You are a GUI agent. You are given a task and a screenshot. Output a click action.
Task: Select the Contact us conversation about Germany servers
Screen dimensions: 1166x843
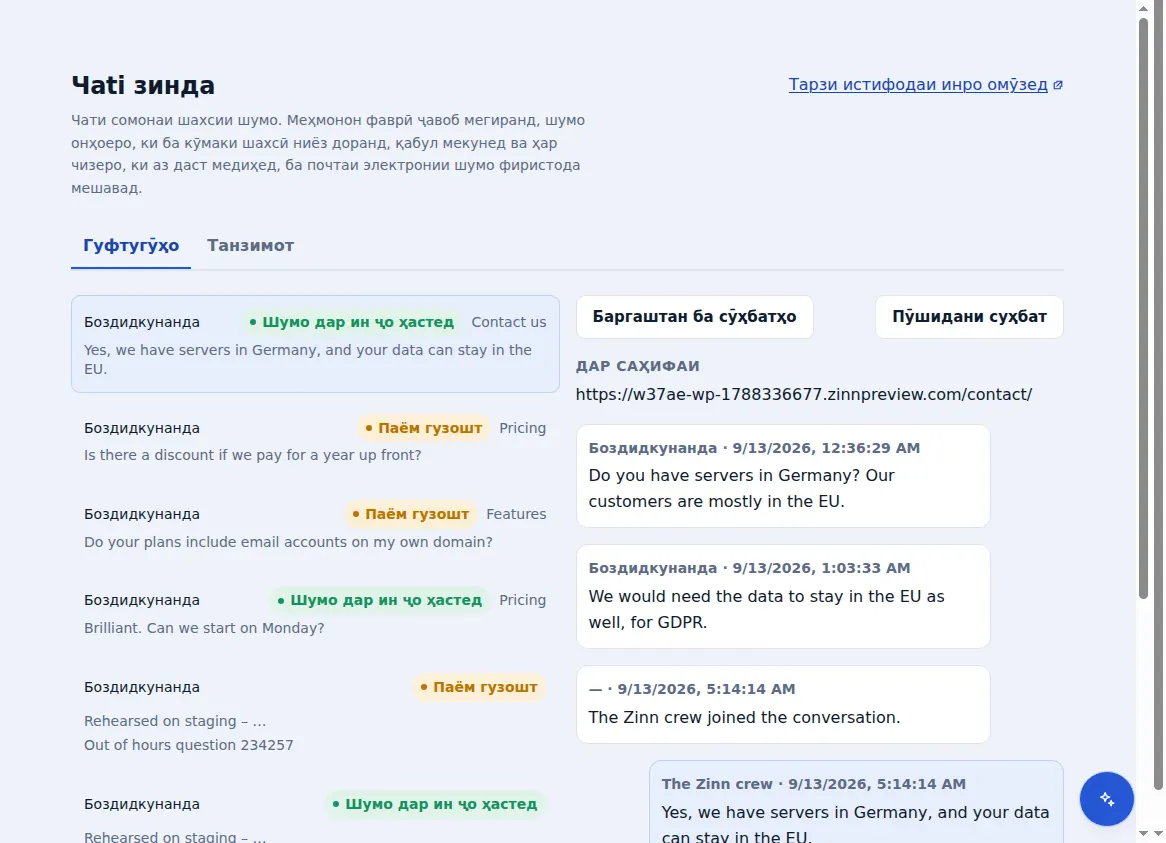point(315,343)
